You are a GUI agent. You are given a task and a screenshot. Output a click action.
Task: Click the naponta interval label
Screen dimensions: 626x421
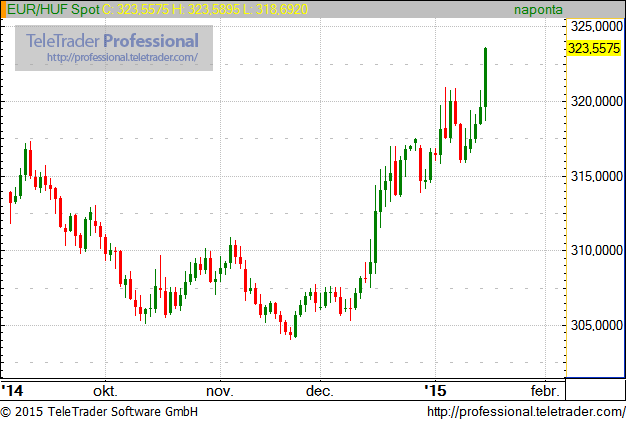[538, 10]
